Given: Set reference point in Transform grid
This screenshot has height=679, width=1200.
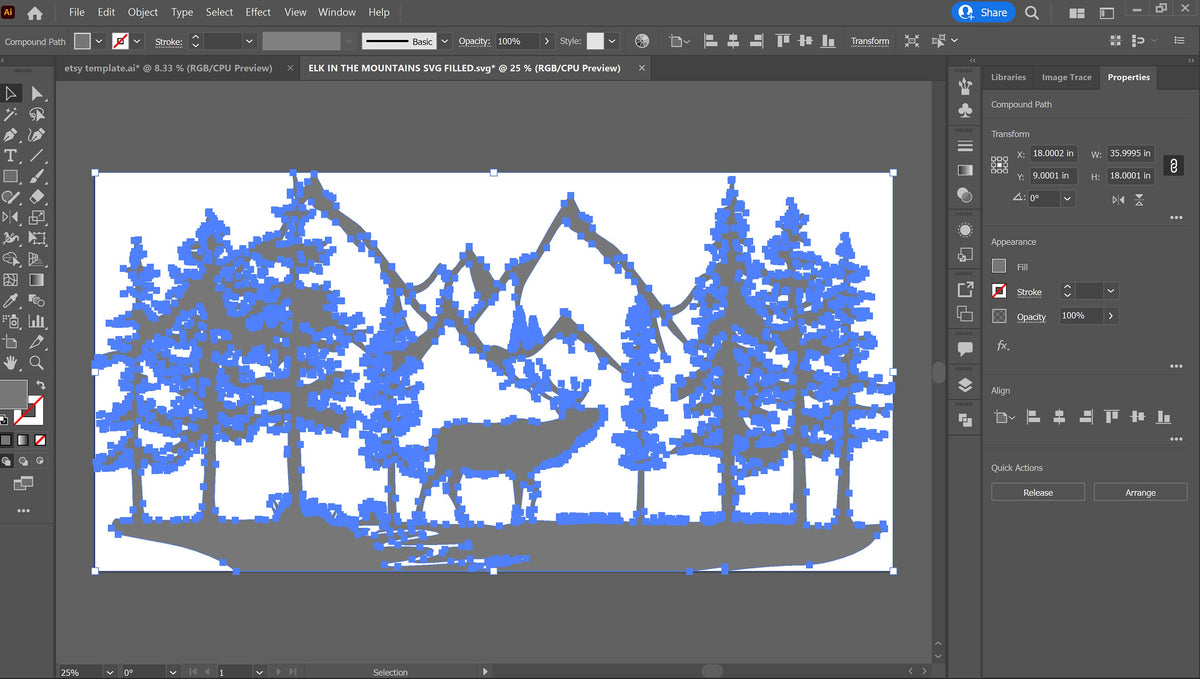Looking at the screenshot, I should 999,165.
